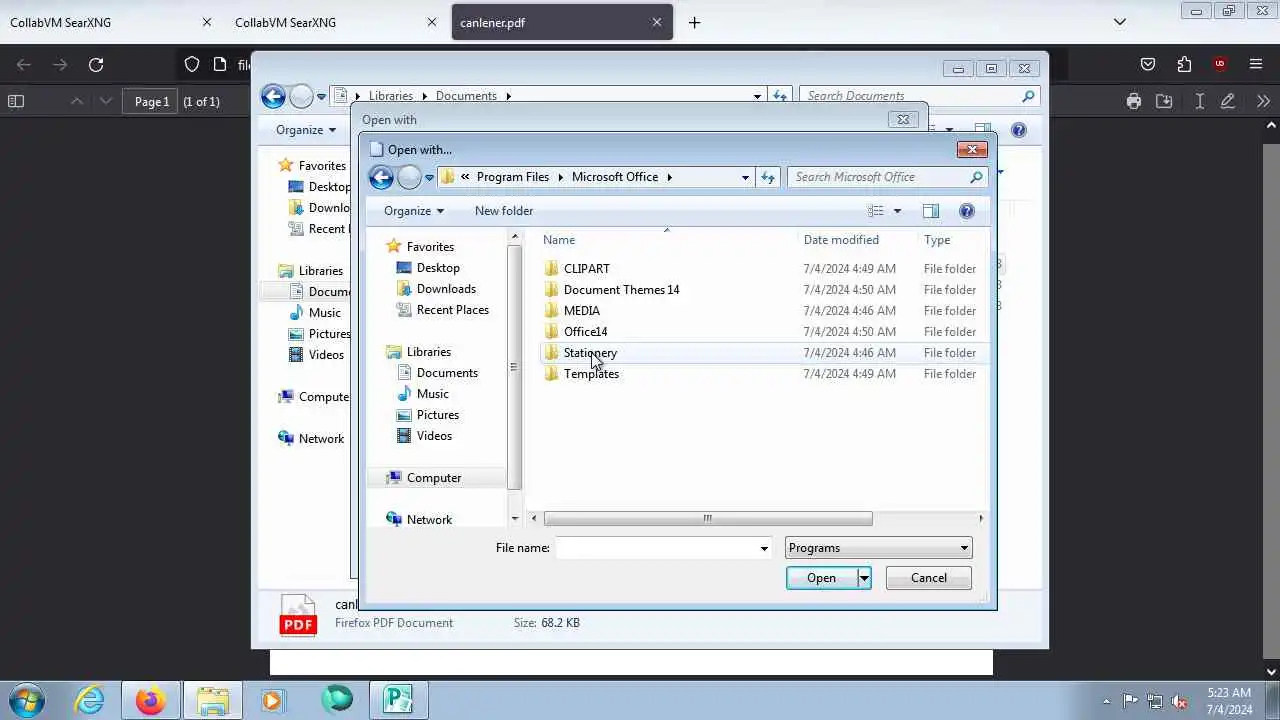Select the MEDIA folder
The image size is (1280, 720).
581,310
